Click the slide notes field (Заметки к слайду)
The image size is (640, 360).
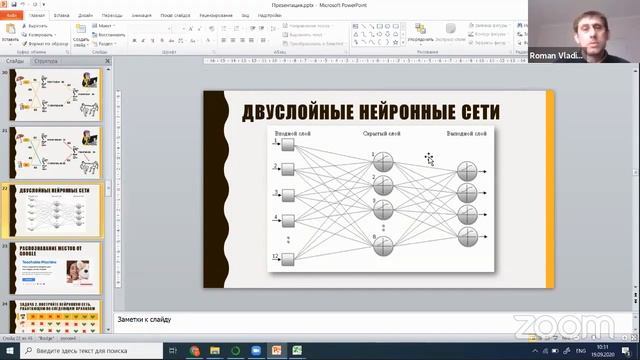pos(373,322)
